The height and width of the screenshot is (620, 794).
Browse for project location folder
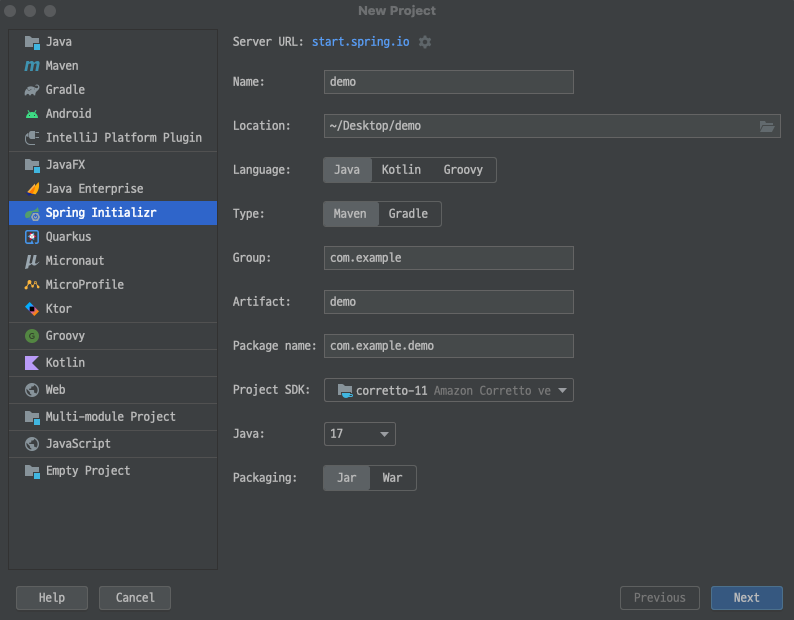click(767, 126)
